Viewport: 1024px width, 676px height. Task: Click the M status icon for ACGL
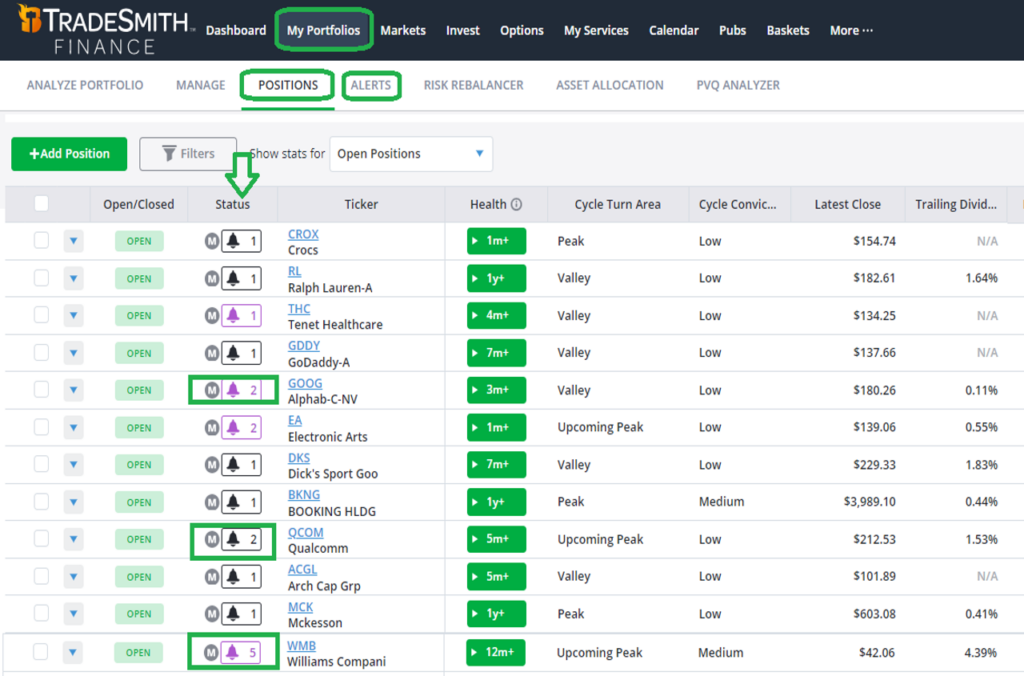[x=212, y=576]
